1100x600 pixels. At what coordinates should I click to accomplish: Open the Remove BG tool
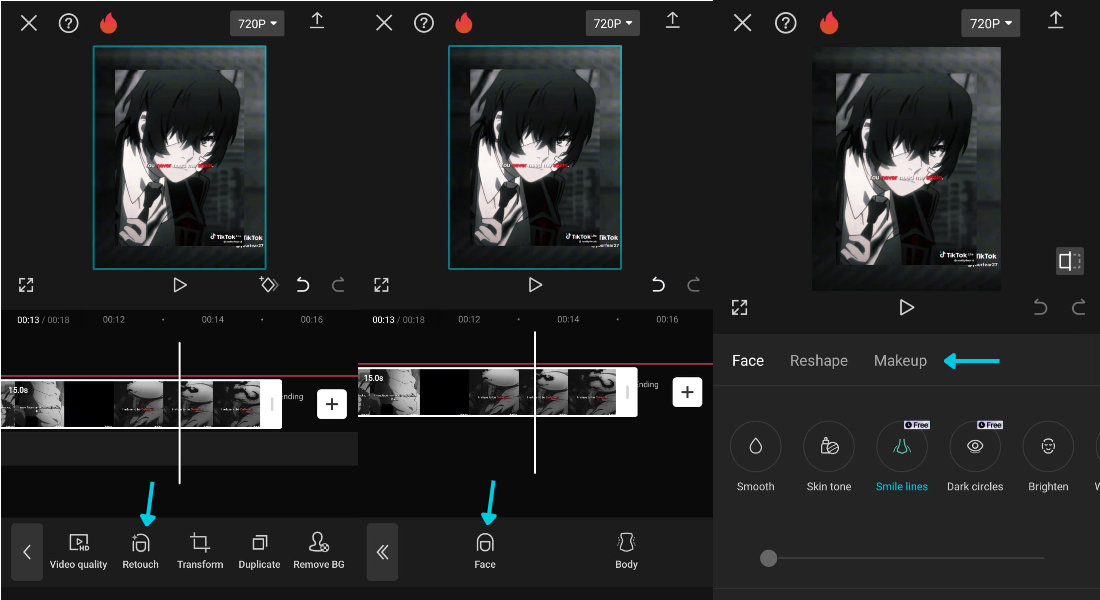[318, 552]
